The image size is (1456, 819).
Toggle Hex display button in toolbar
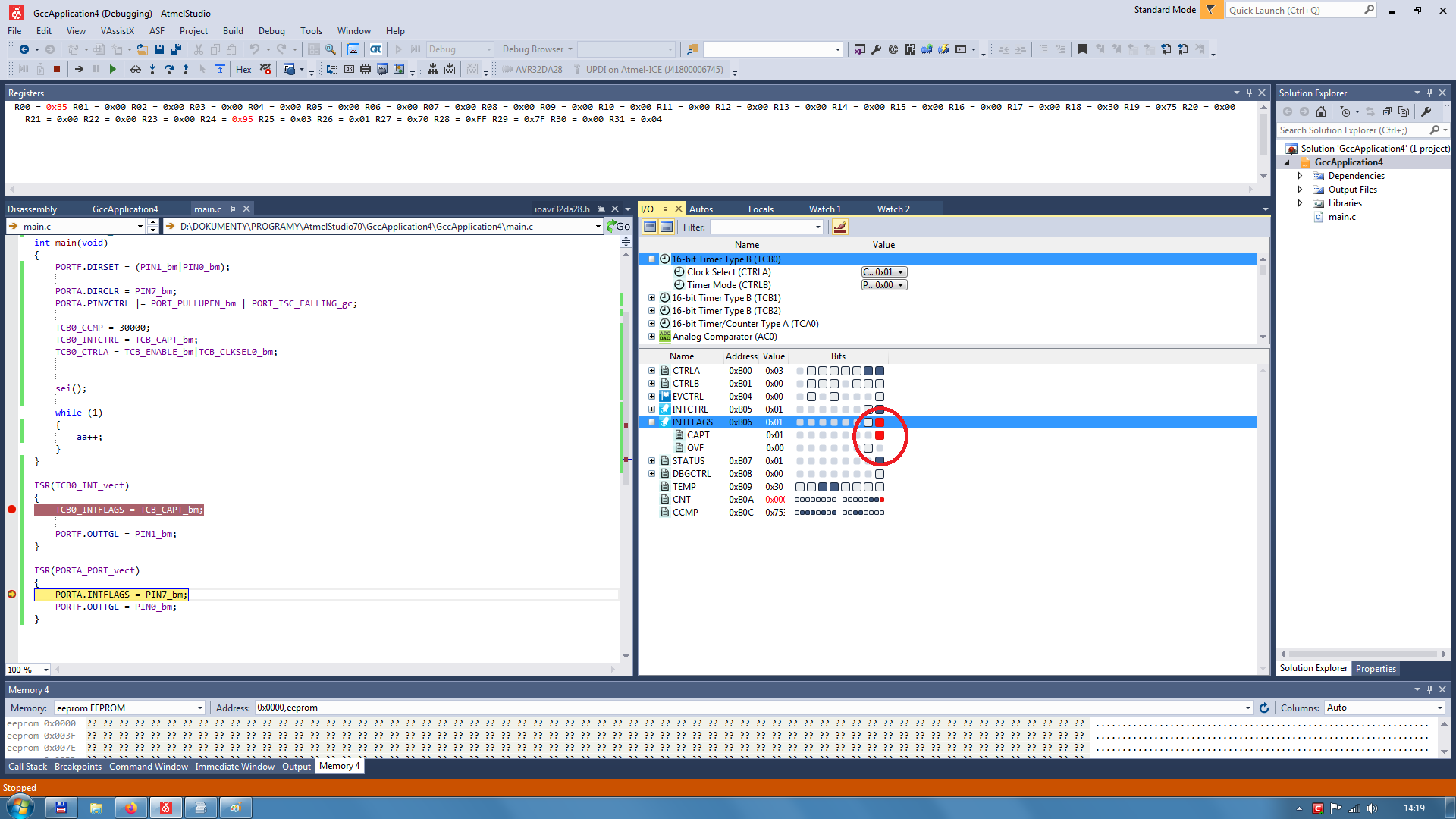click(x=243, y=69)
